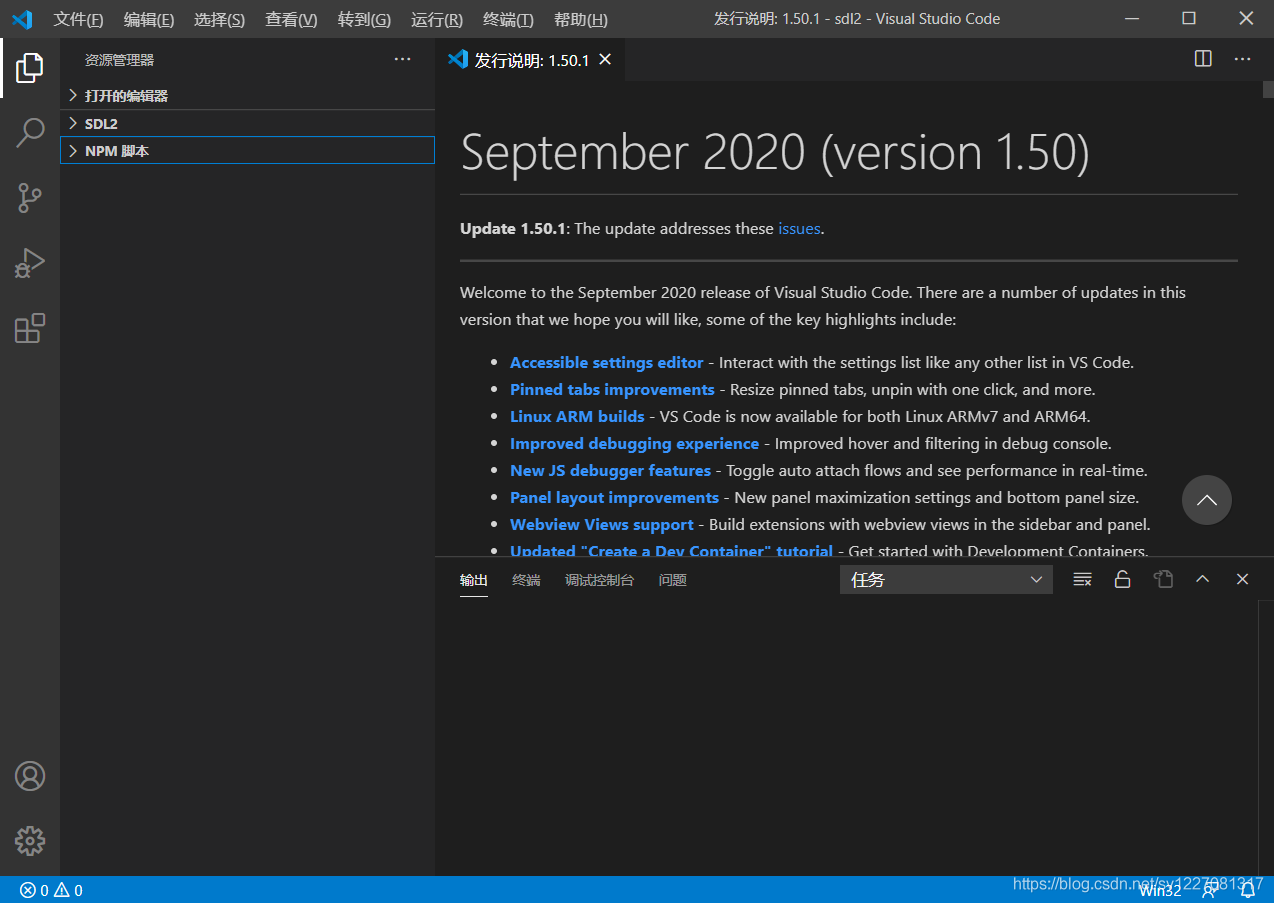Open the 选择(S) menu
The image size is (1274, 903).
tap(219, 19)
